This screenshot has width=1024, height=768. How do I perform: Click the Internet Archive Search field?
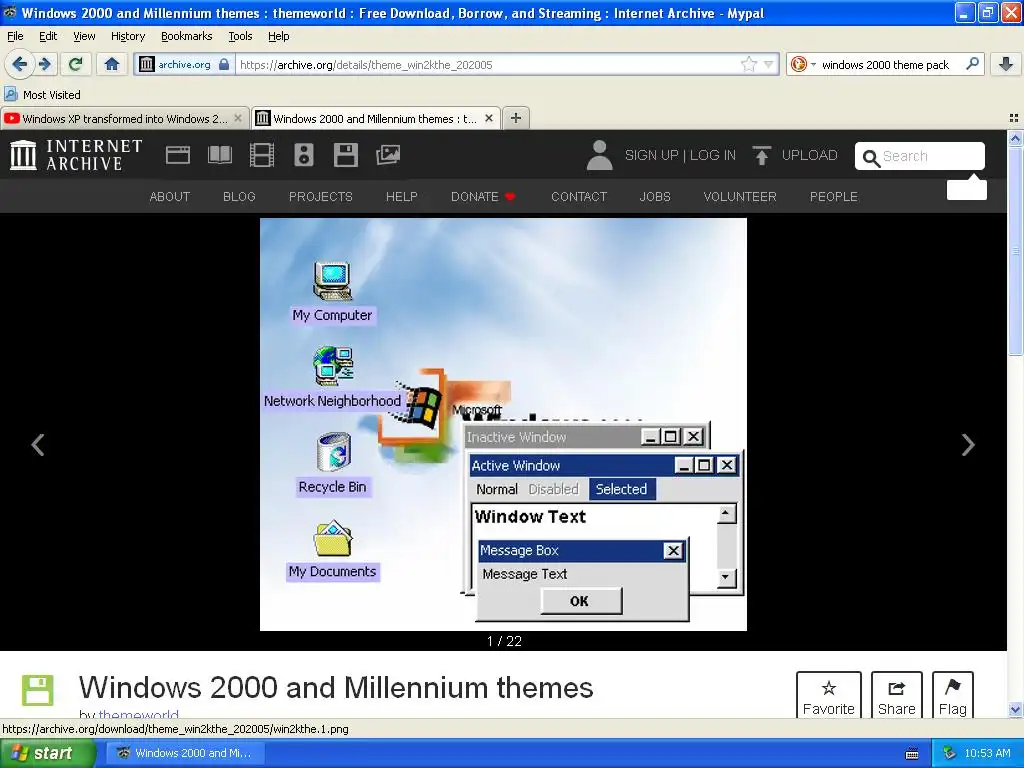tap(920, 156)
